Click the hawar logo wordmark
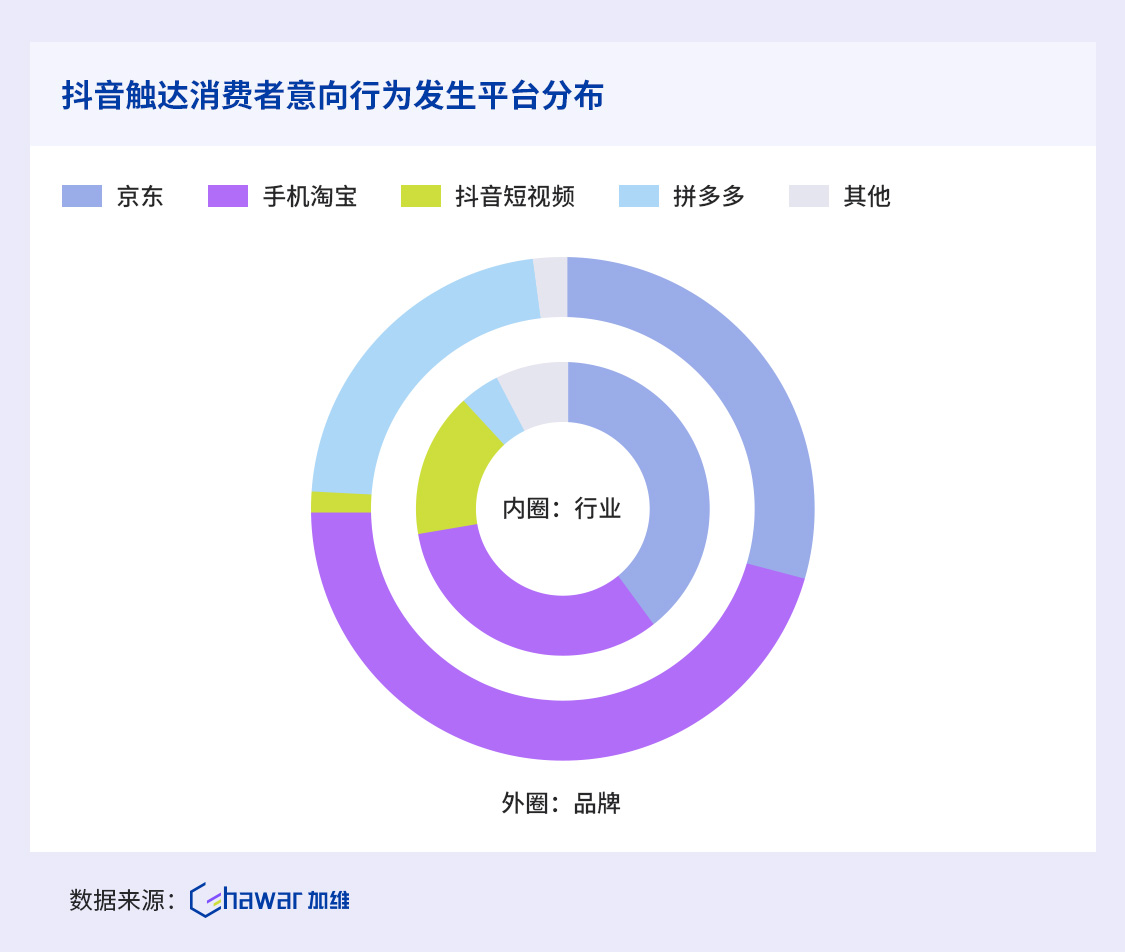Screen dimensions: 1125x952 click(263, 899)
